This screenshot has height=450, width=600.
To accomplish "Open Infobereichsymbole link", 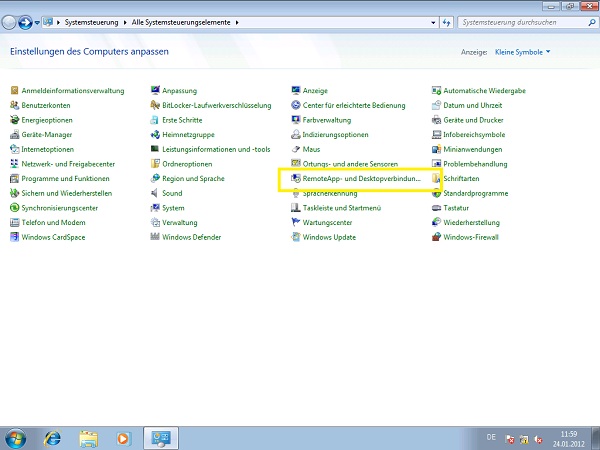I will pyautogui.click(x=474, y=135).
